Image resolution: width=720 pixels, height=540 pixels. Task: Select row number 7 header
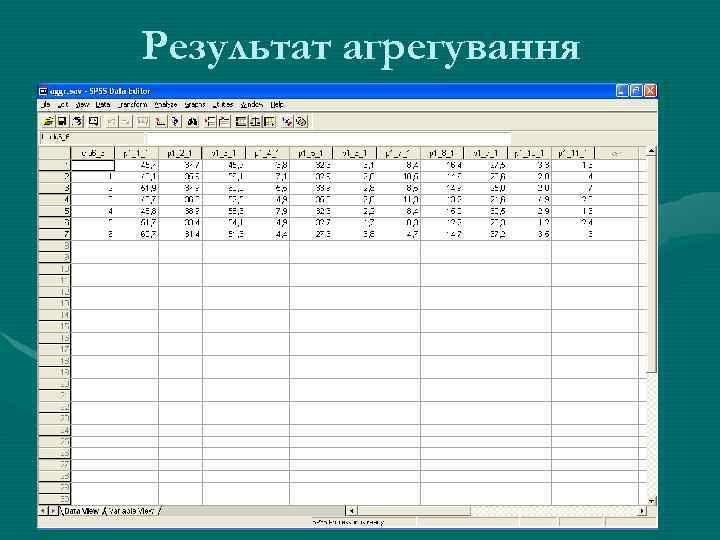coord(55,234)
